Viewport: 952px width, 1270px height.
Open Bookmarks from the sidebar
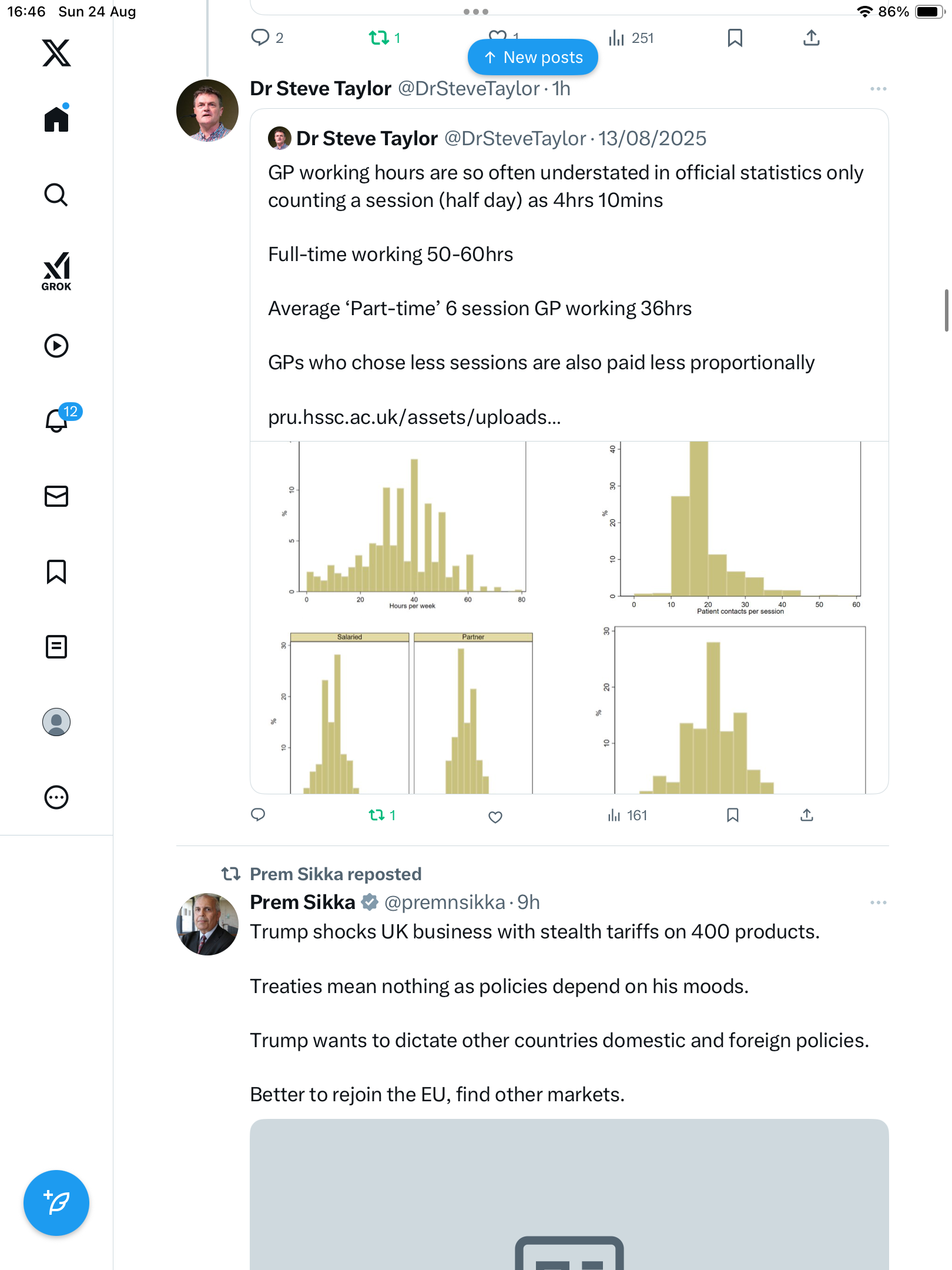coord(56,571)
